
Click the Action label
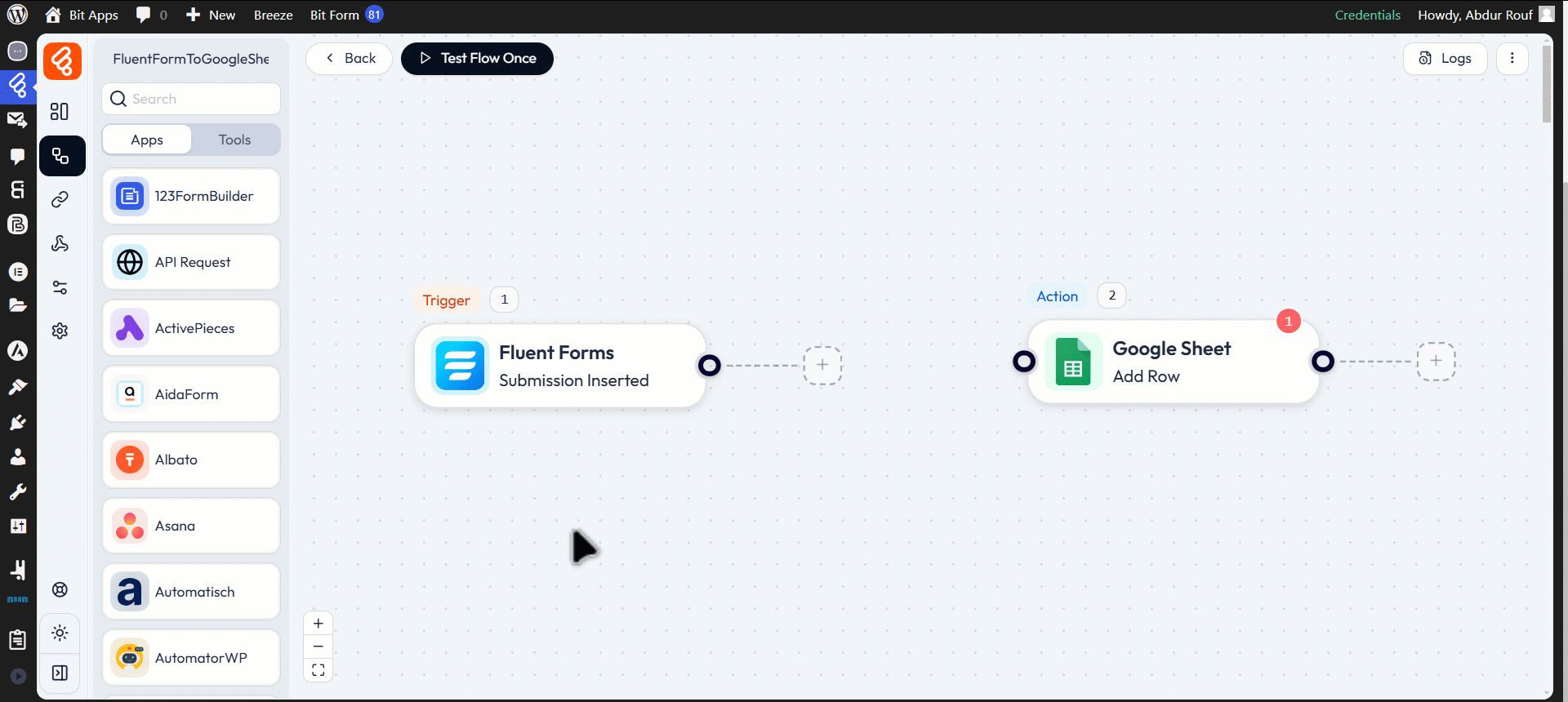coord(1058,296)
